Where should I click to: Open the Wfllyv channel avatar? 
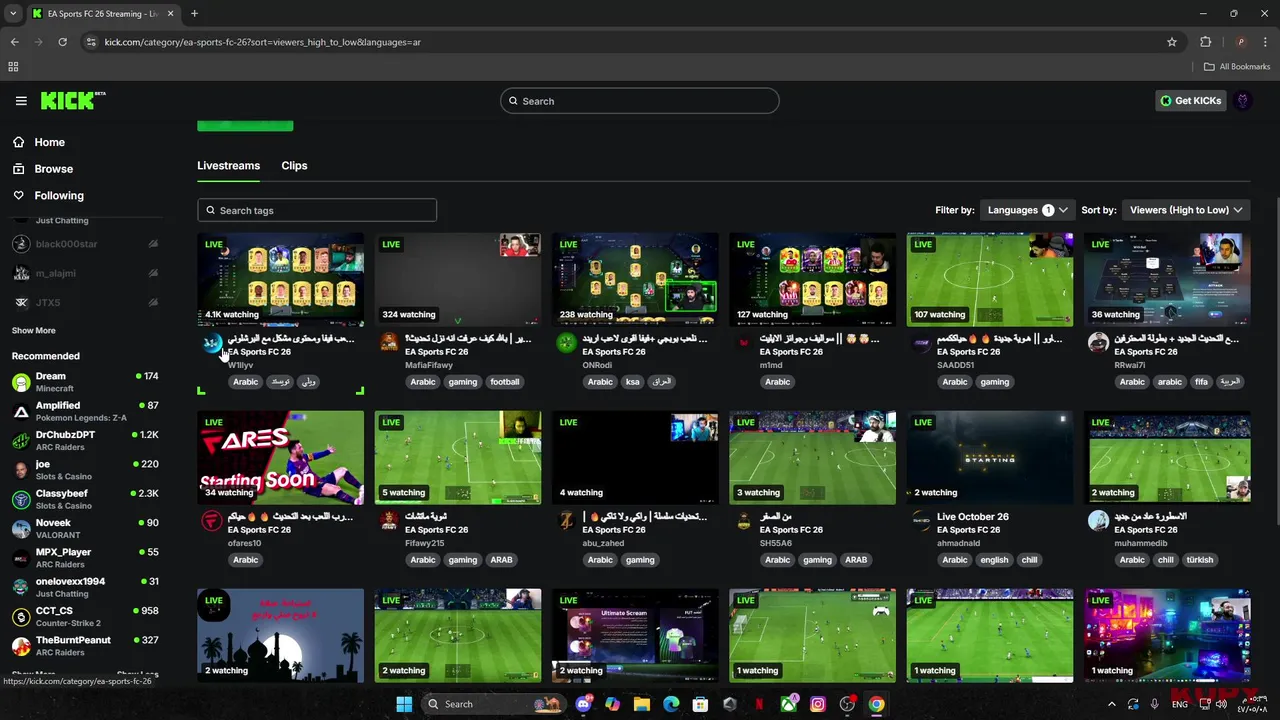click(211, 343)
